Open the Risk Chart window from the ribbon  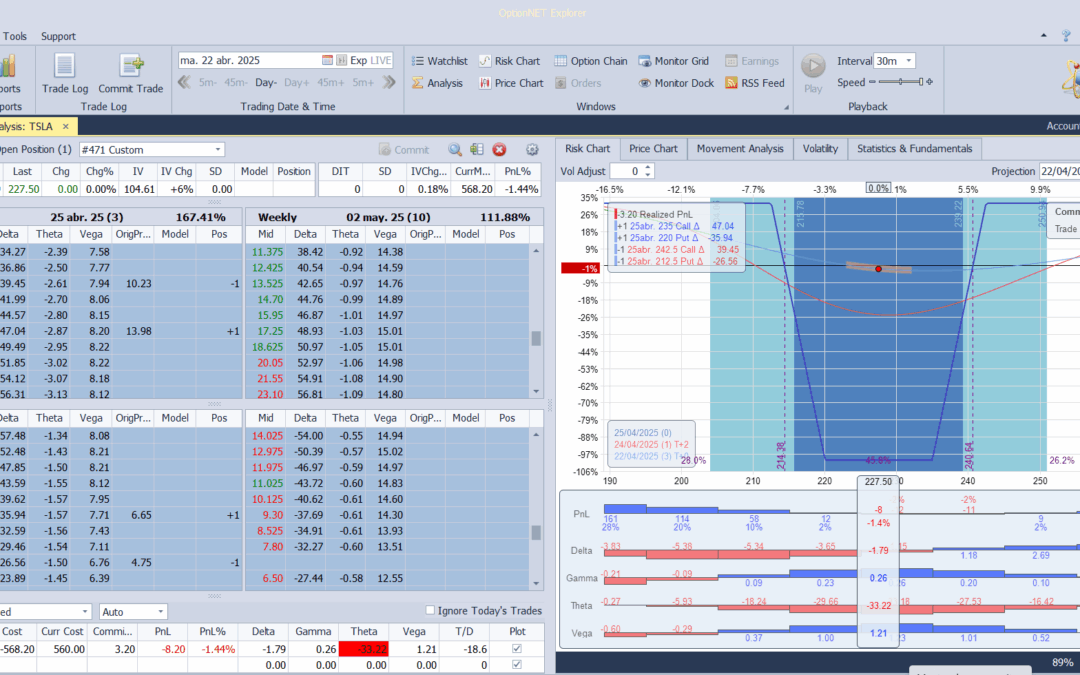pyautogui.click(x=510, y=61)
